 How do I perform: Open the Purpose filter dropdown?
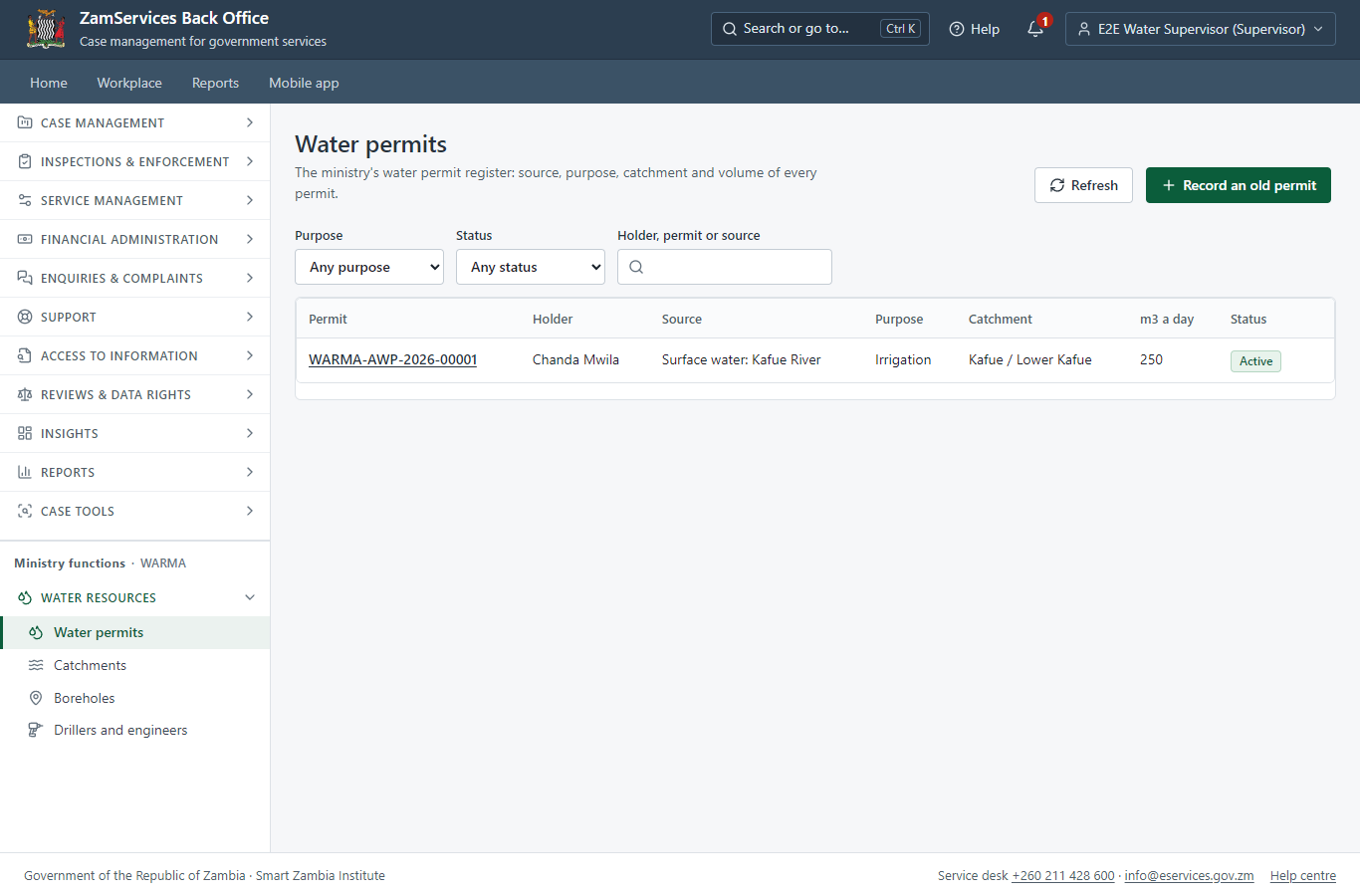point(369,267)
